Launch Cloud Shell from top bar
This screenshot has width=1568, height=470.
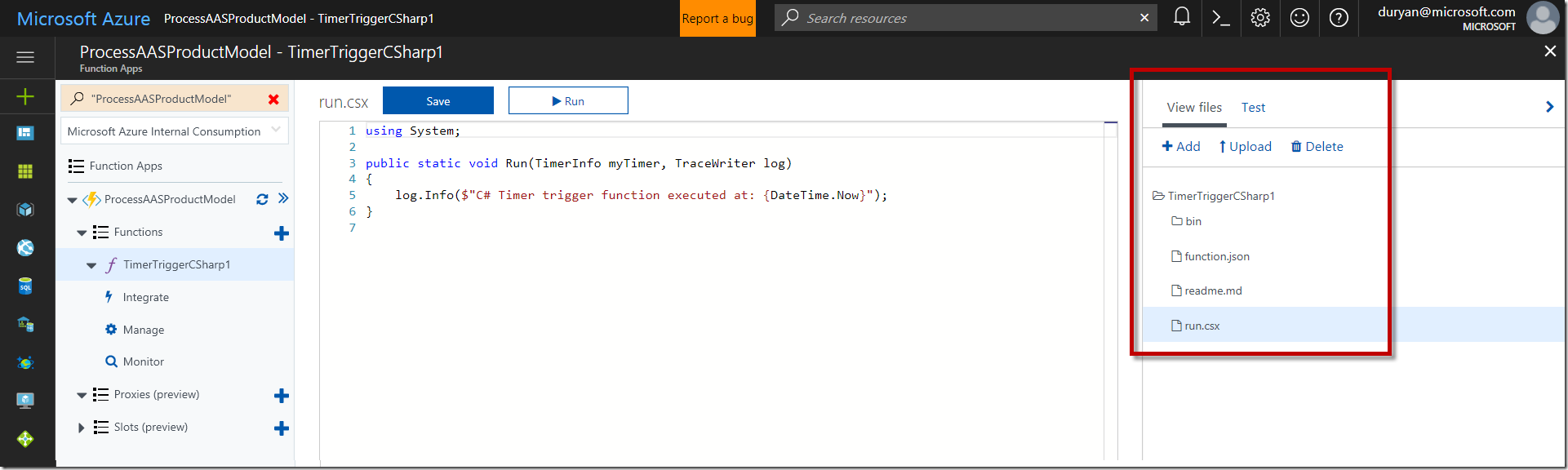click(x=1220, y=17)
